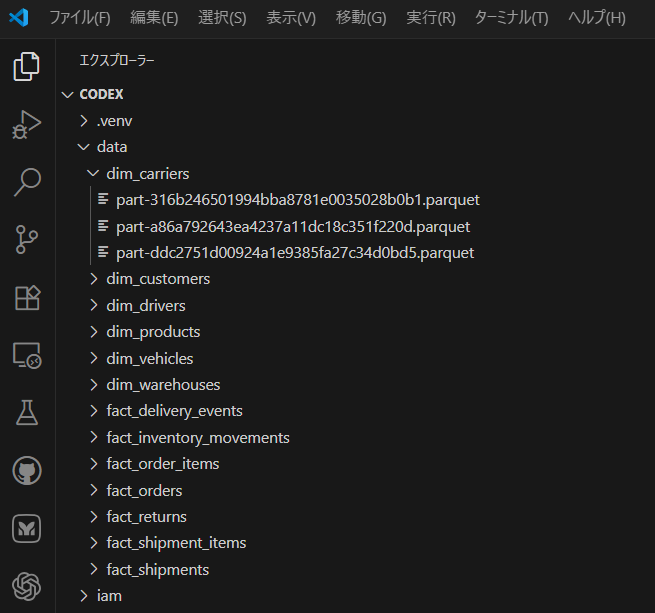Select the dim_customers folder name
Image resolution: width=655 pixels, height=613 pixels.
(x=158, y=279)
